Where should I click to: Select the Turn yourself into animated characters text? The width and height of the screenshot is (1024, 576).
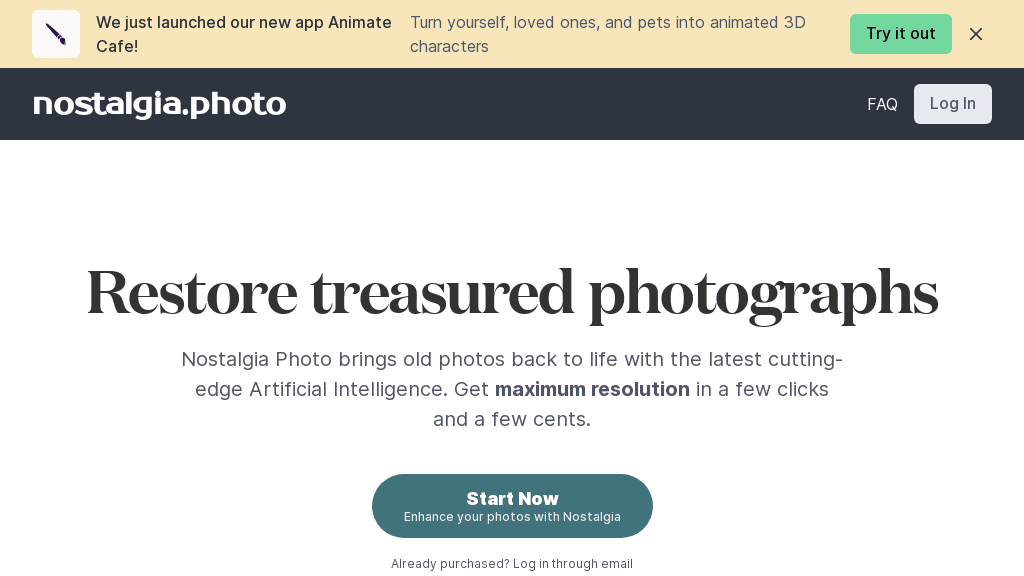[608, 34]
